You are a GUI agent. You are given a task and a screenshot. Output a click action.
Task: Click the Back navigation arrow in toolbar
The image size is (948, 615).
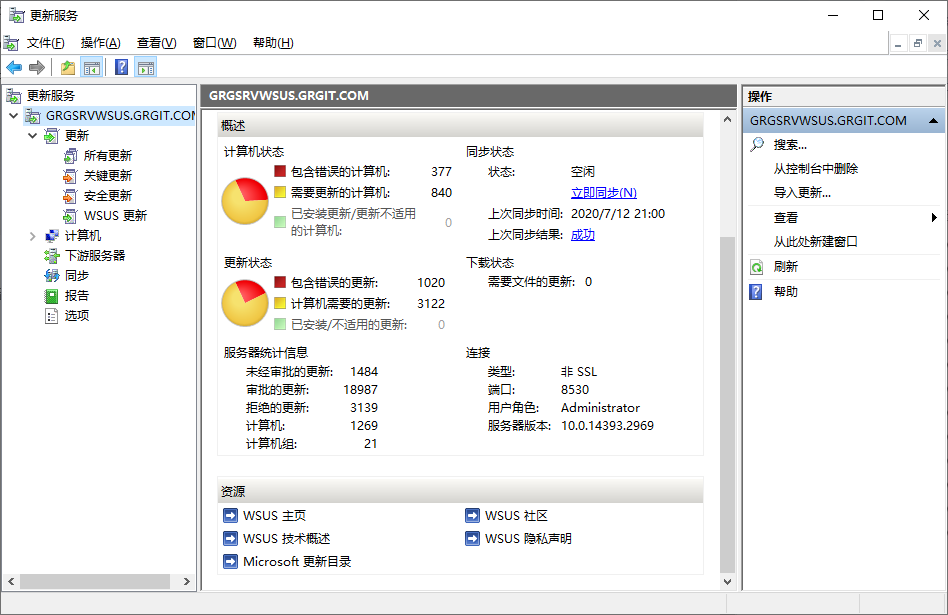[14, 67]
